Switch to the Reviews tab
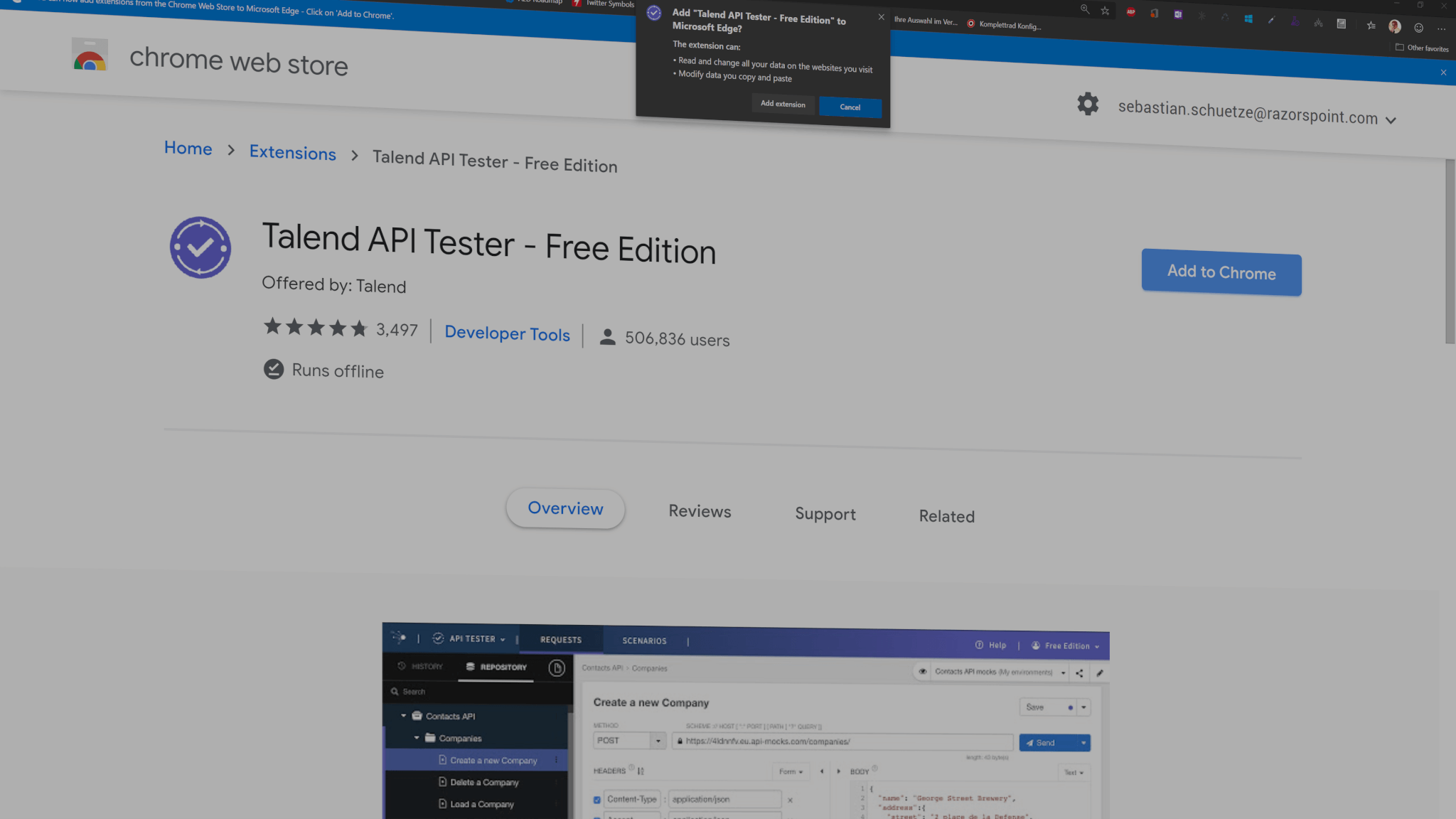 click(x=700, y=511)
